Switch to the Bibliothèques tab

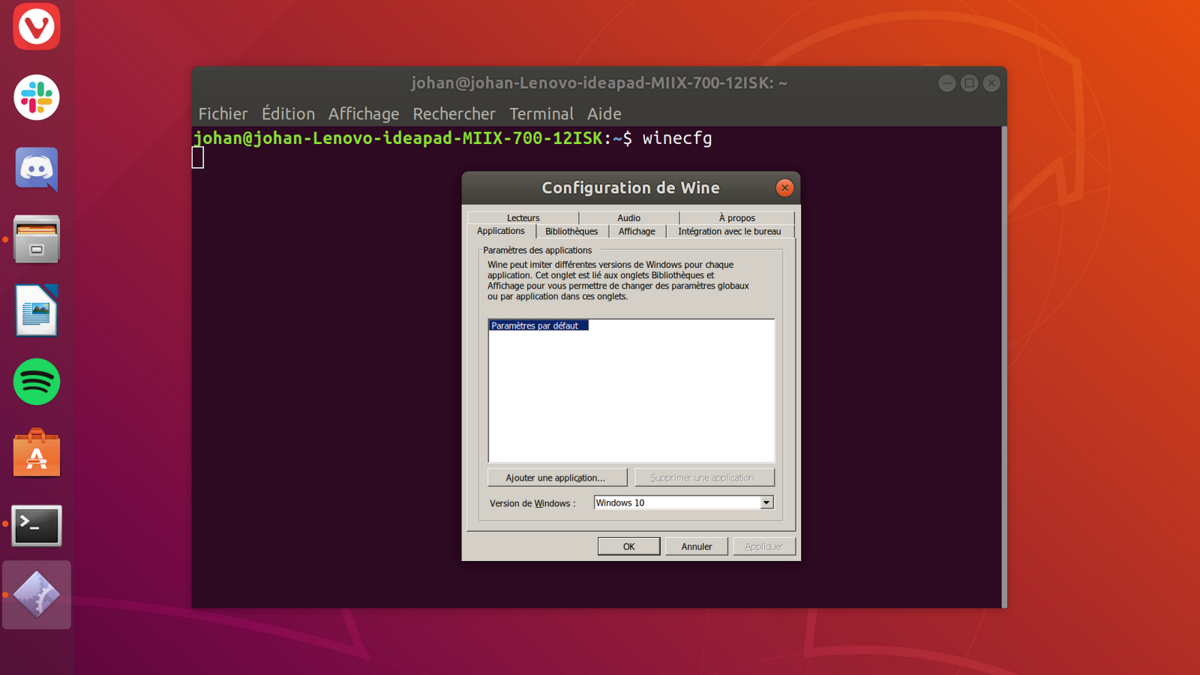pos(572,231)
